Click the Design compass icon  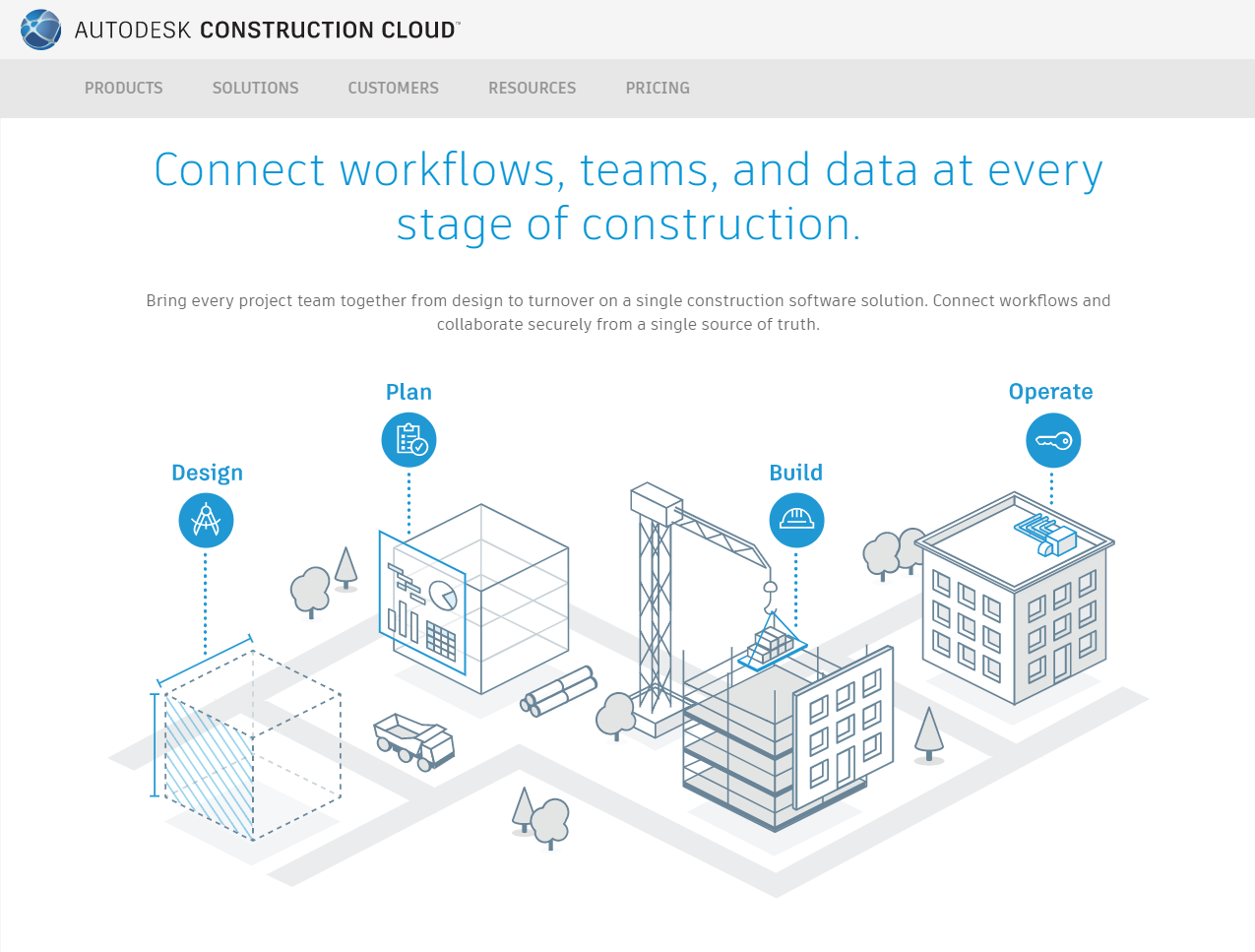point(206,520)
